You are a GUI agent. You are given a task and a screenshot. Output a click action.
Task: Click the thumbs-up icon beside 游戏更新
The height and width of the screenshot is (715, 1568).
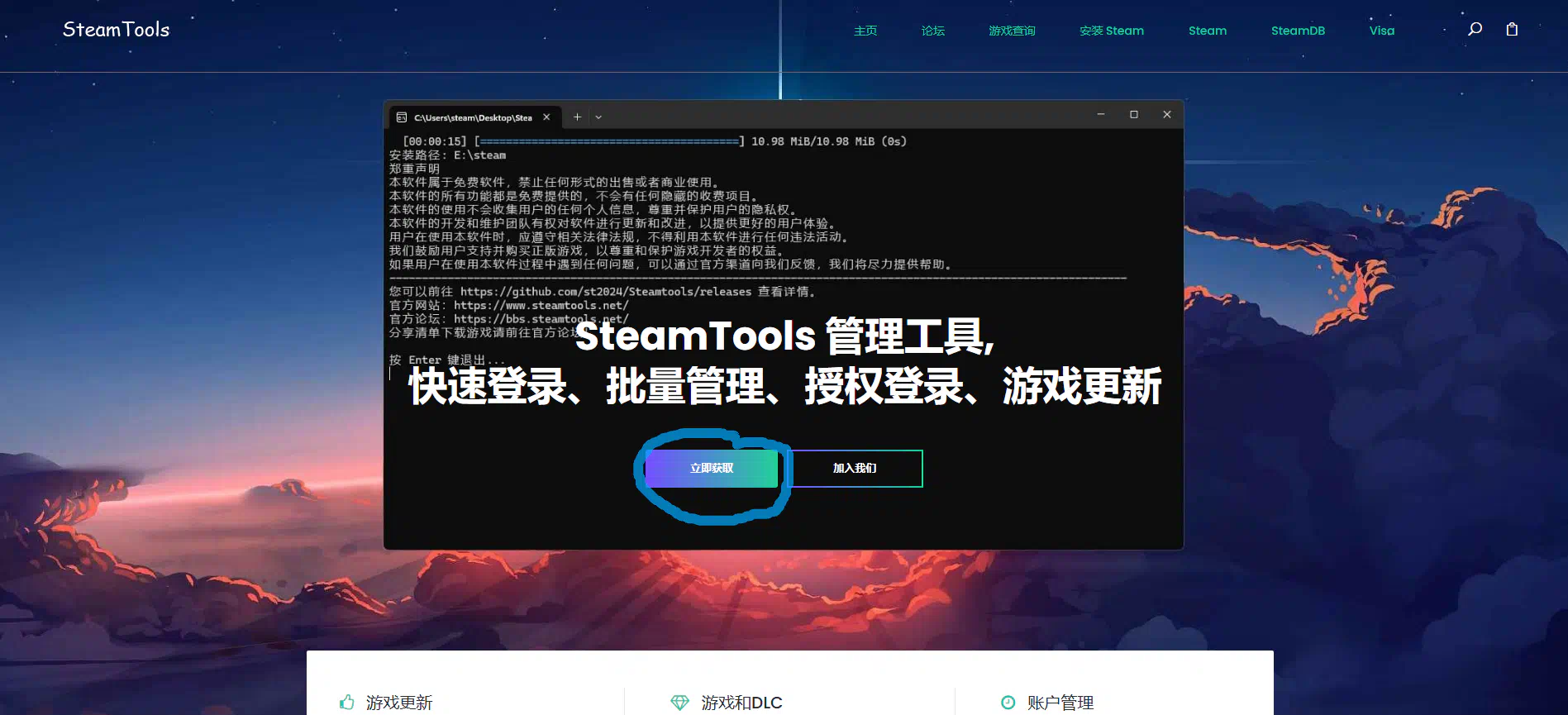tap(347, 703)
